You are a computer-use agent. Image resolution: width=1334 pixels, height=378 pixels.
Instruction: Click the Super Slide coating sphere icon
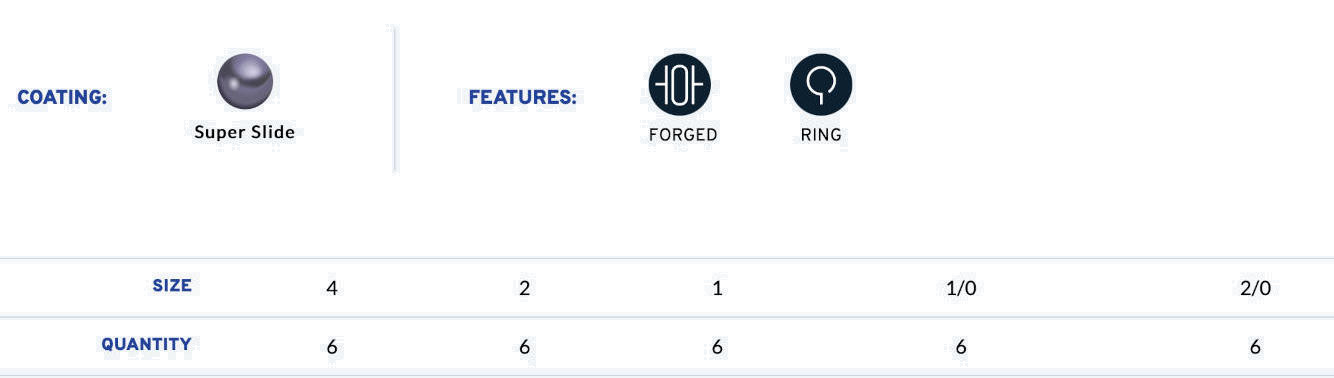245,81
